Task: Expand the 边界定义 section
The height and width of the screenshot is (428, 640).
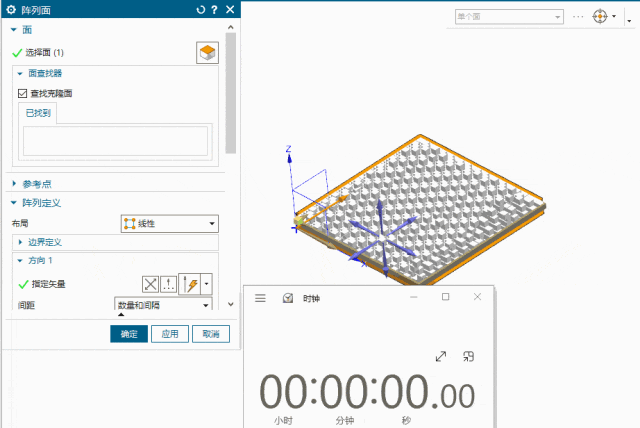Action: (21, 242)
